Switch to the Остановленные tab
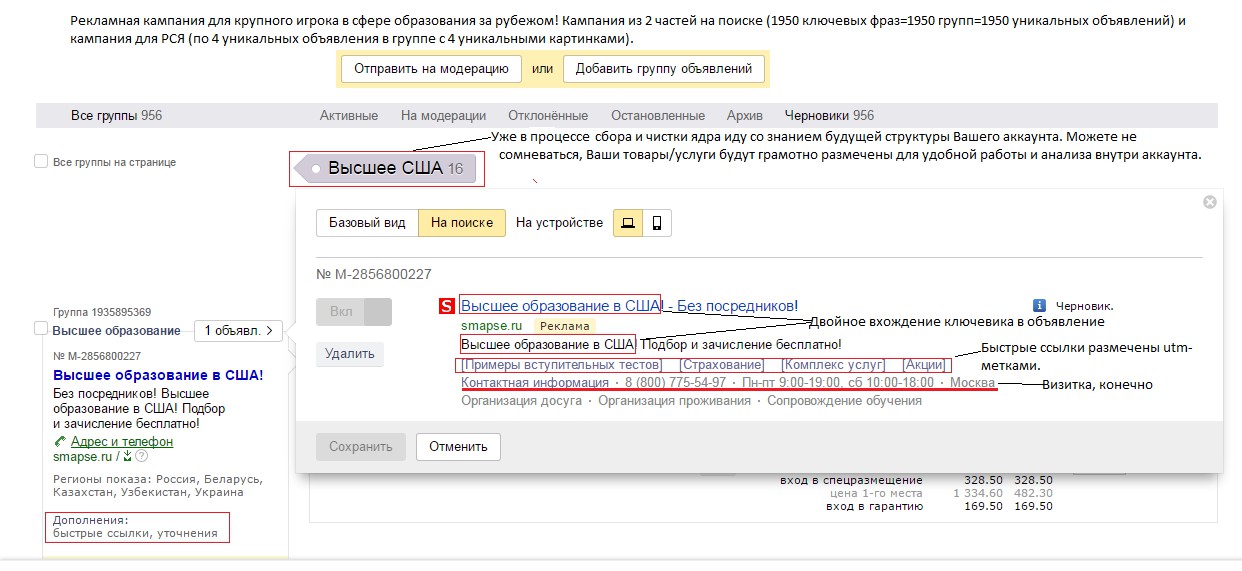 click(658, 115)
